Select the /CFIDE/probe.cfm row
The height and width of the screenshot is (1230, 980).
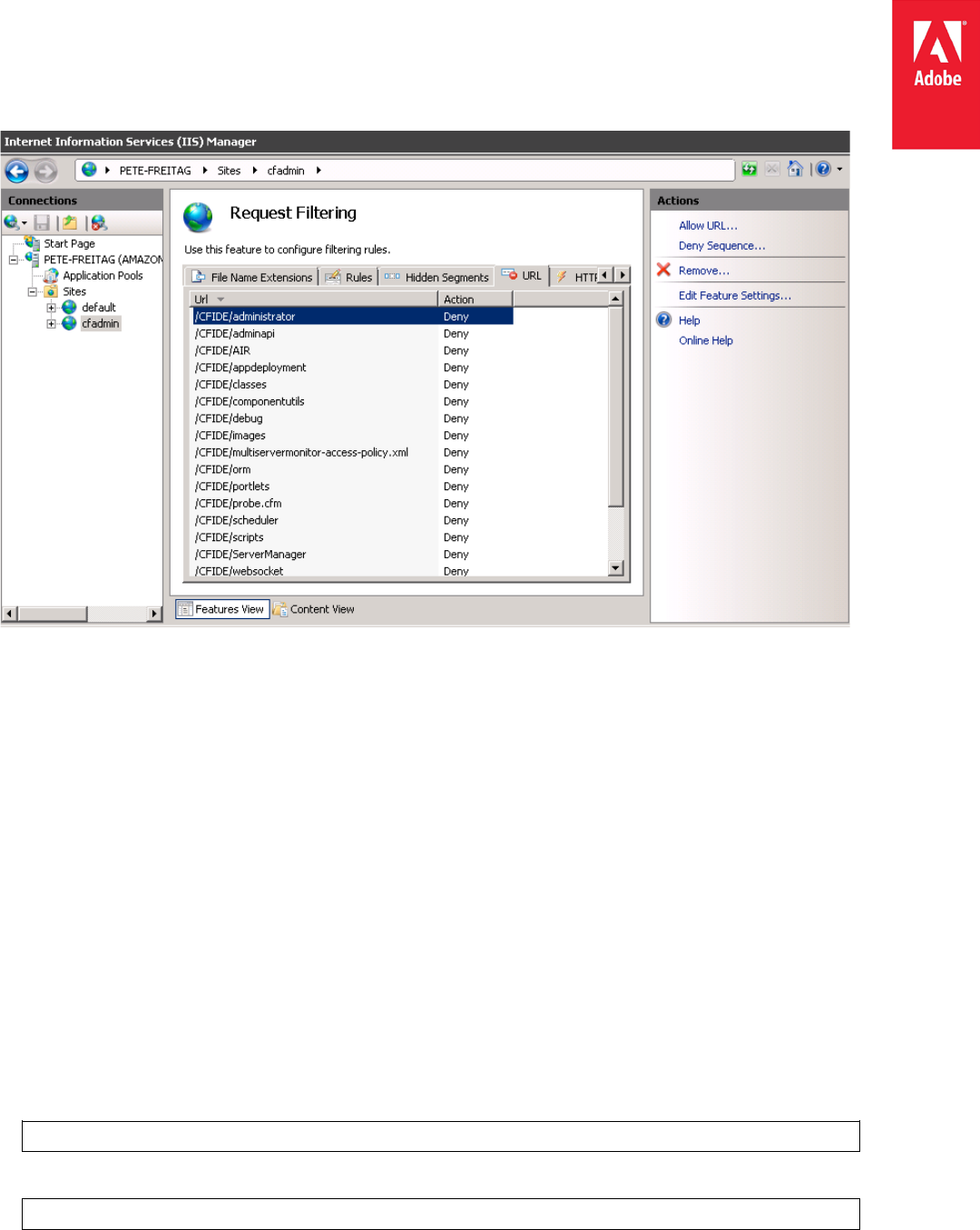pyautogui.click(x=352, y=503)
